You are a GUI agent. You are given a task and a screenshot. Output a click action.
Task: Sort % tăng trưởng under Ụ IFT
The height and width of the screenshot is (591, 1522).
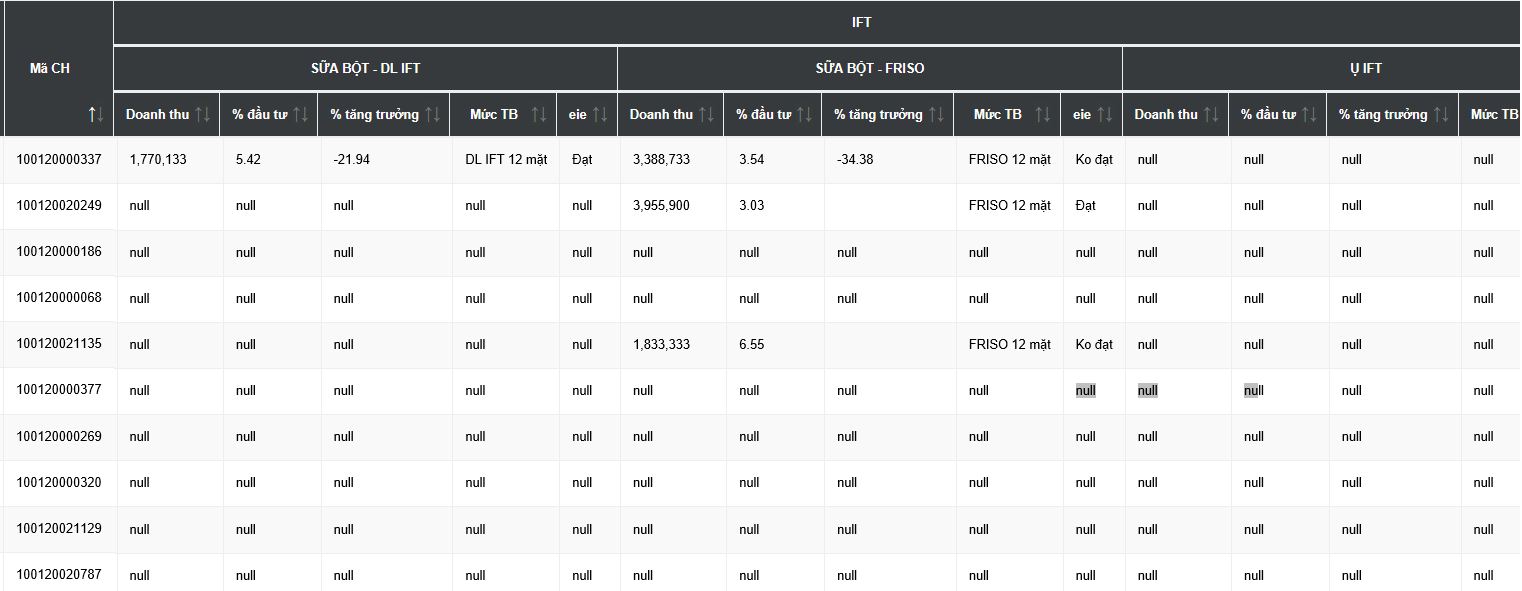(x=1441, y=115)
